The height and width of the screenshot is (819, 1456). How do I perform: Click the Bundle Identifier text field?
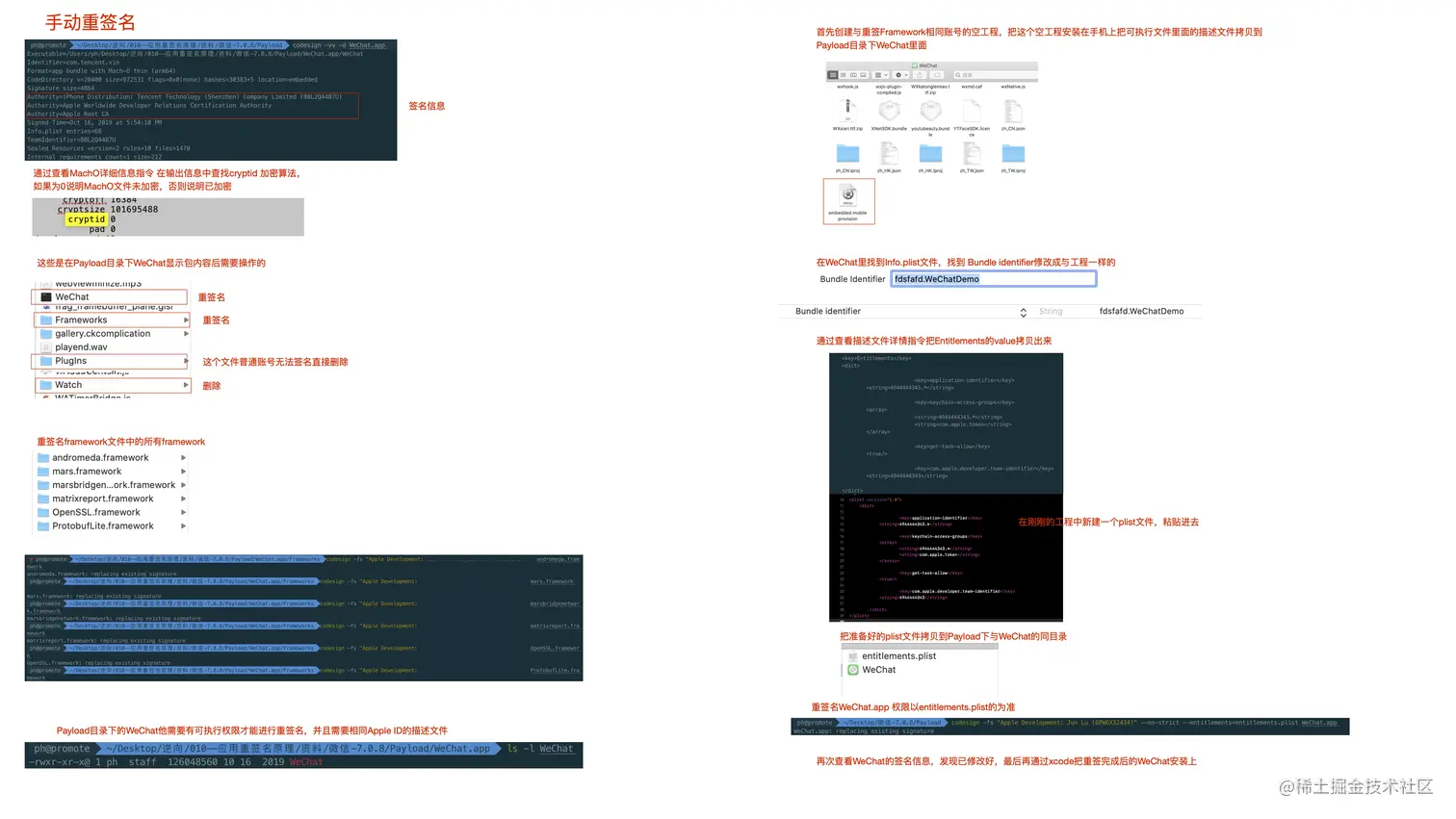point(993,278)
